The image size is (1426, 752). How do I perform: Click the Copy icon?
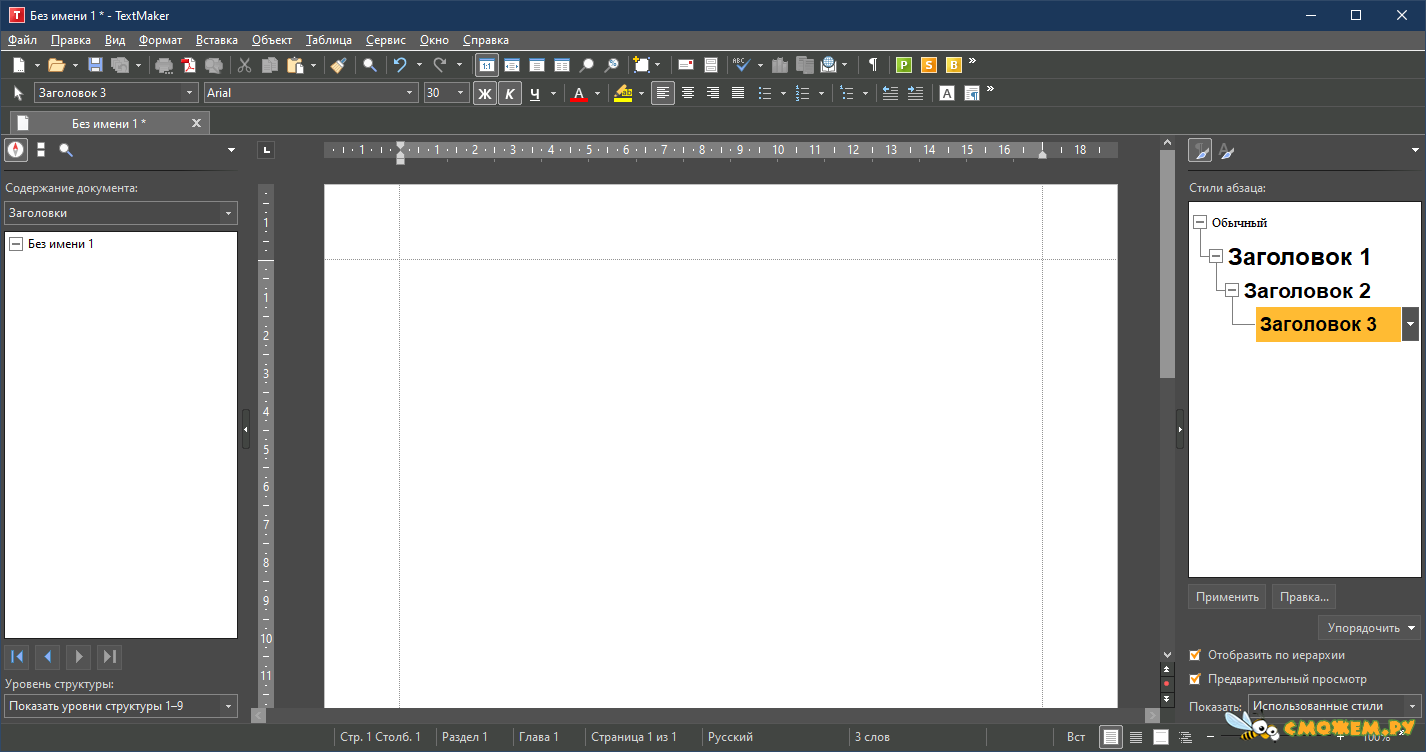click(269, 65)
